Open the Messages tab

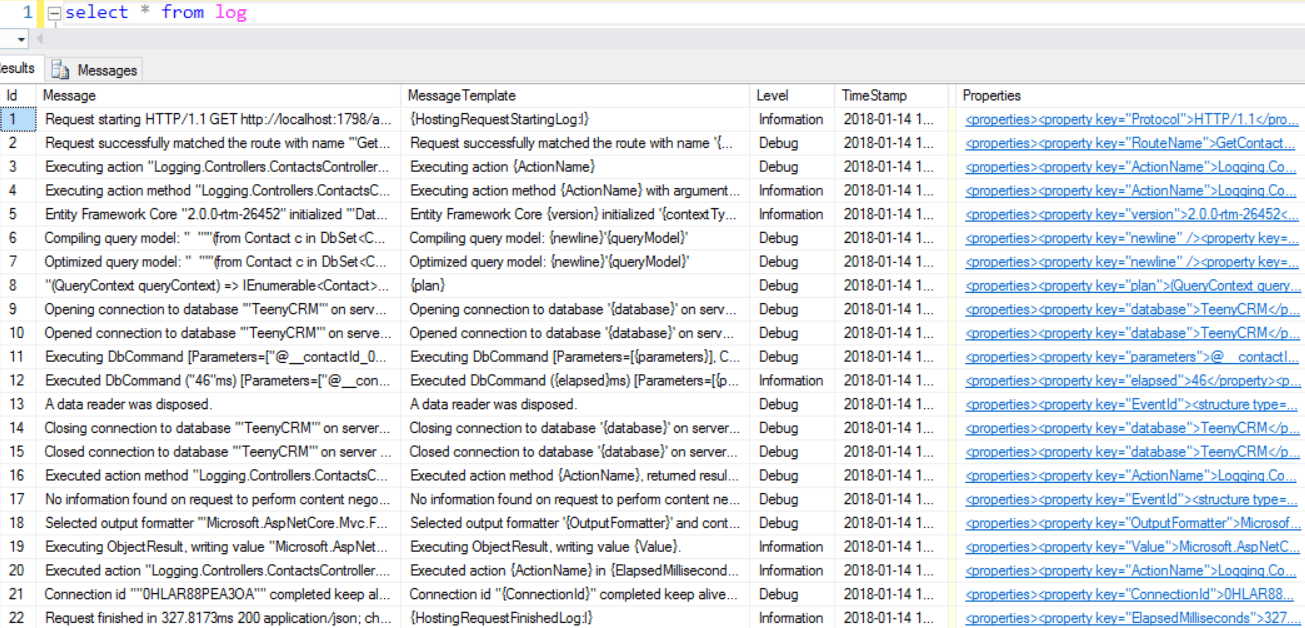click(106, 70)
